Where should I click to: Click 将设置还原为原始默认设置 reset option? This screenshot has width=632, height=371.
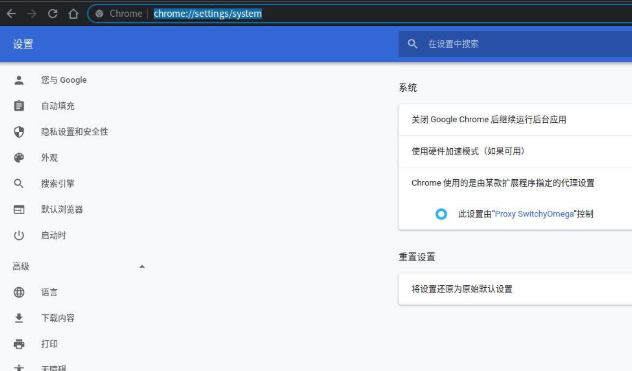click(515, 289)
